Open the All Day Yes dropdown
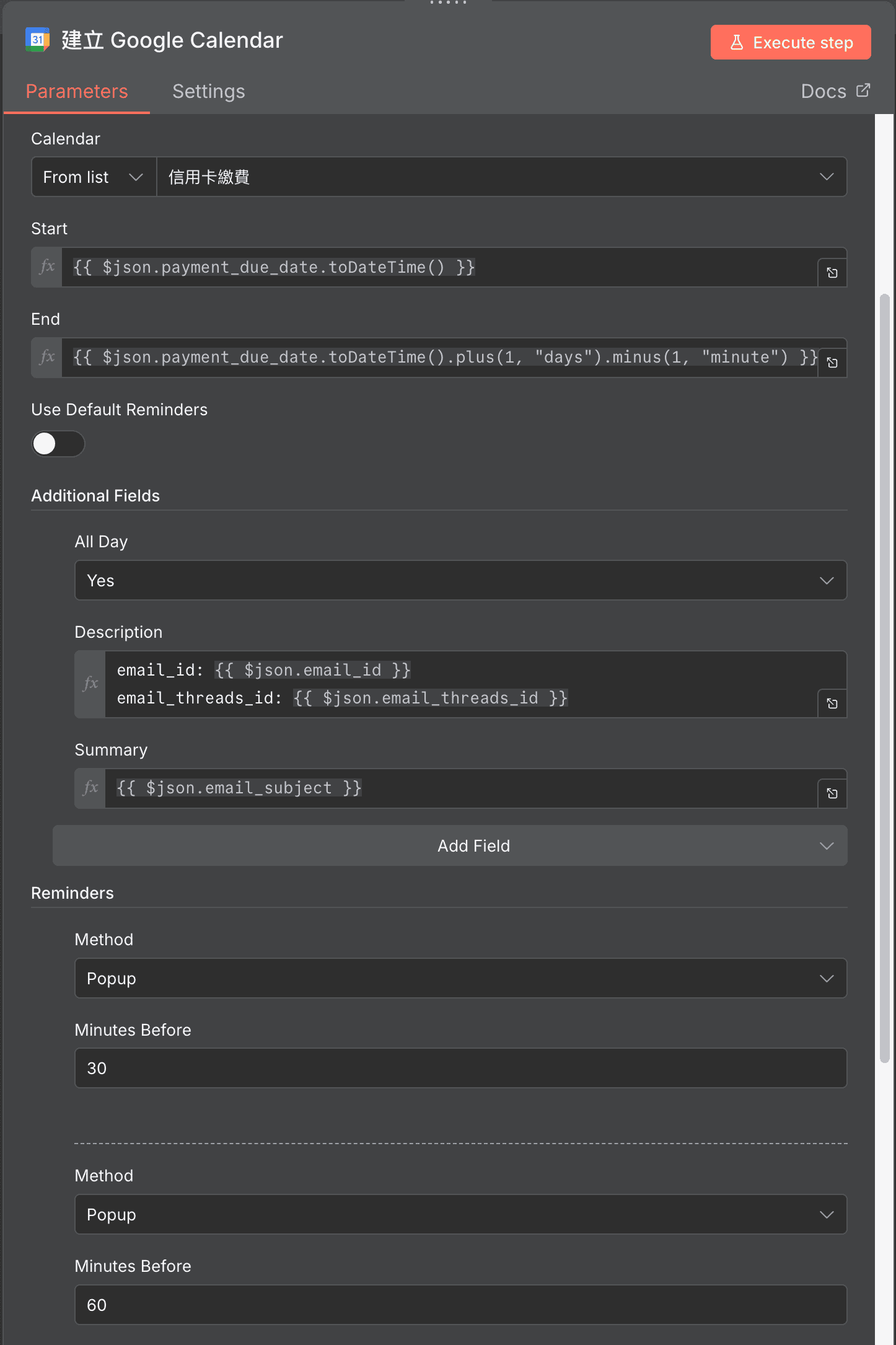Image resolution: width=896 pixels, height=1345 pixels. pyautogui.click(x=460, y=580)
